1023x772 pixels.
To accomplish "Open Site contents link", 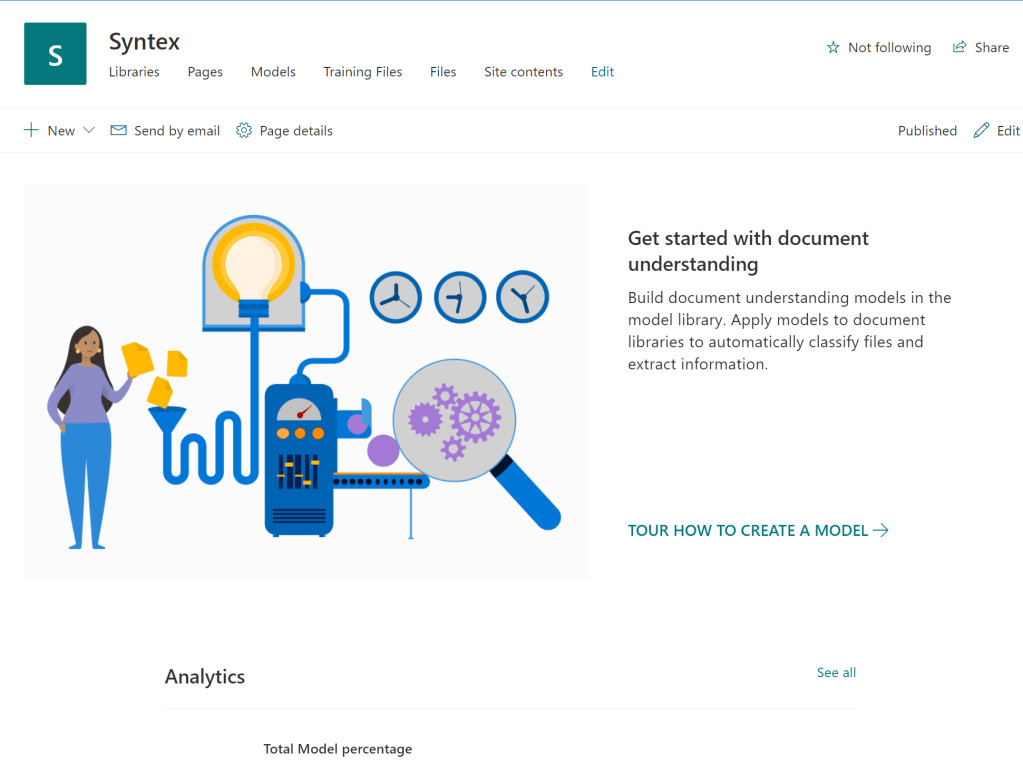I will pos(523,72).
